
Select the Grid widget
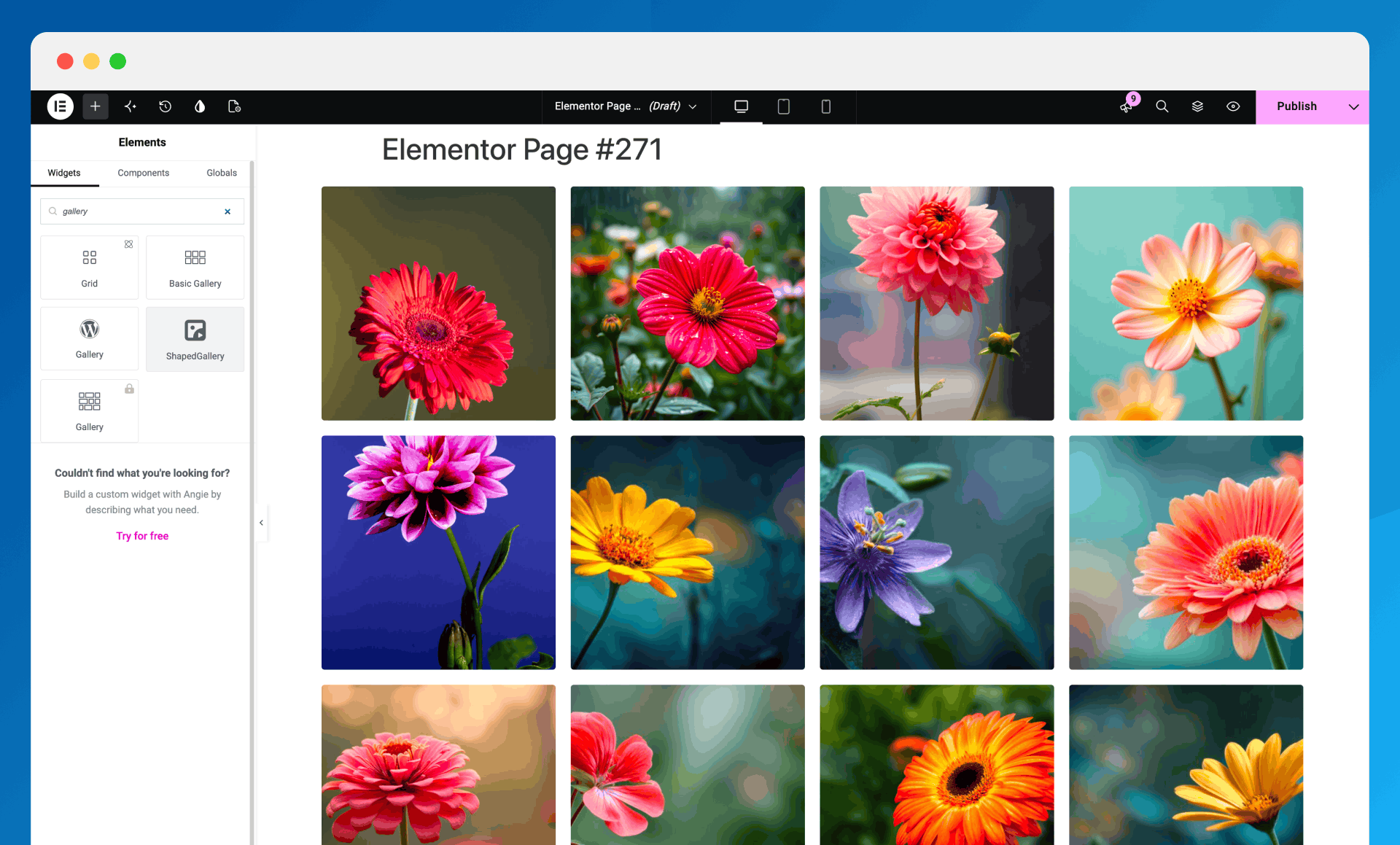coord(90,267)
